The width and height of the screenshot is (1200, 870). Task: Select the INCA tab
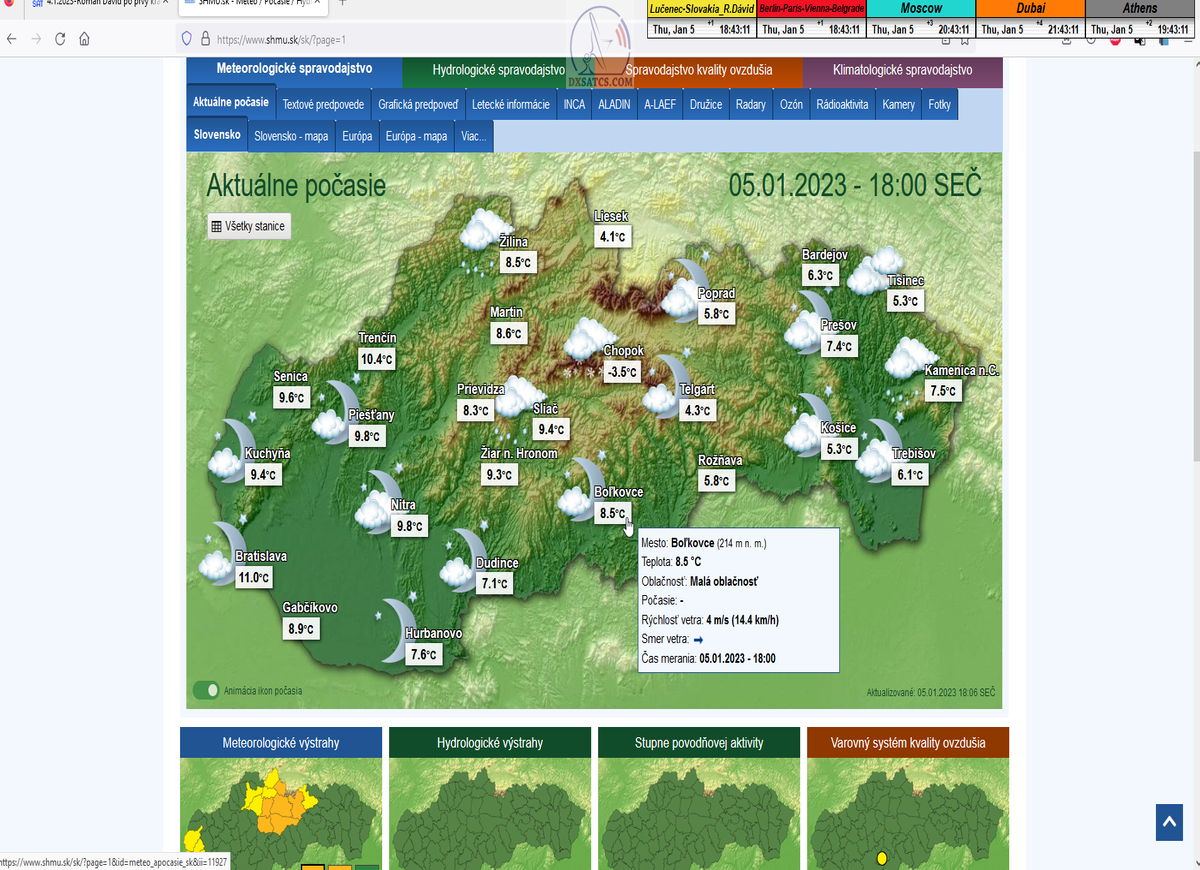click(574, 104)
